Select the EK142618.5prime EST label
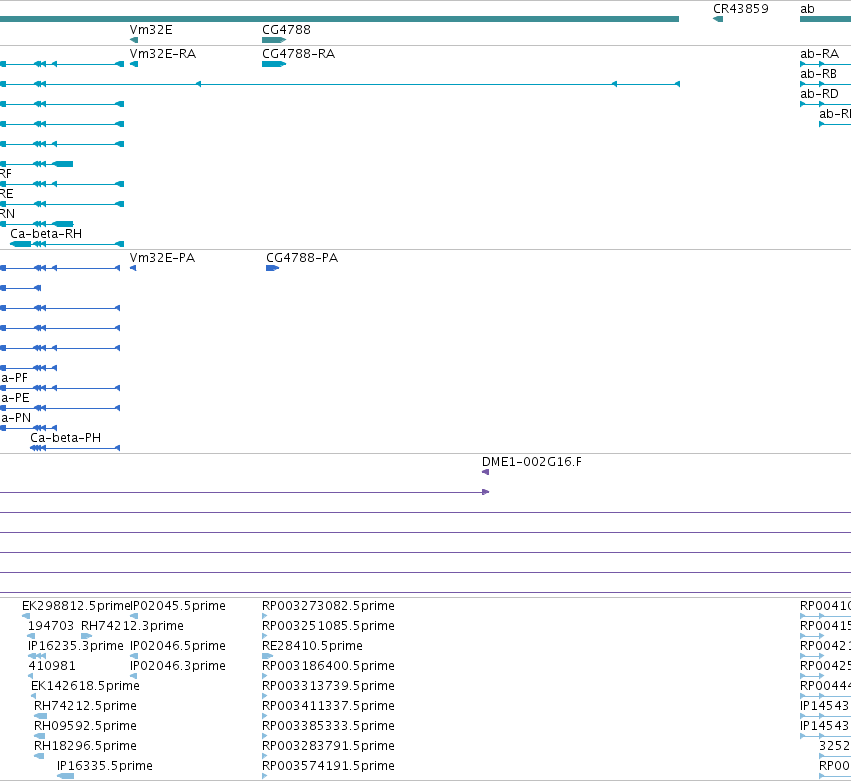The width and height of the screenshot is (851, 781). pos(85,686)
